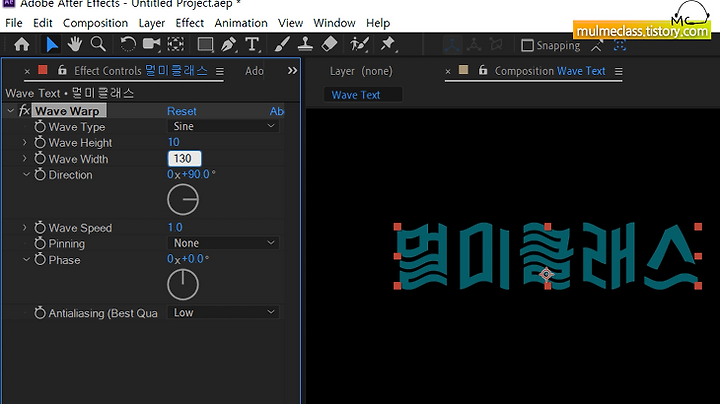Image resolution: width=720 pixels, height=404 pixels.
Task: Open the Help menu
Action: coord(378,23)
